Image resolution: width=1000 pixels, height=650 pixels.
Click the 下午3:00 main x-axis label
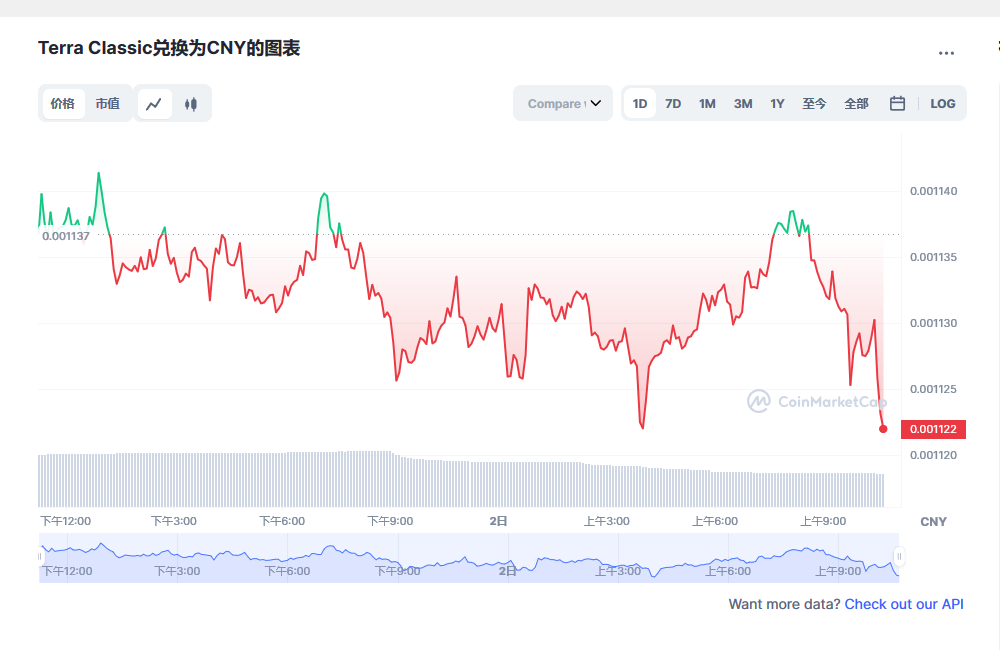[x=173, y=521]
